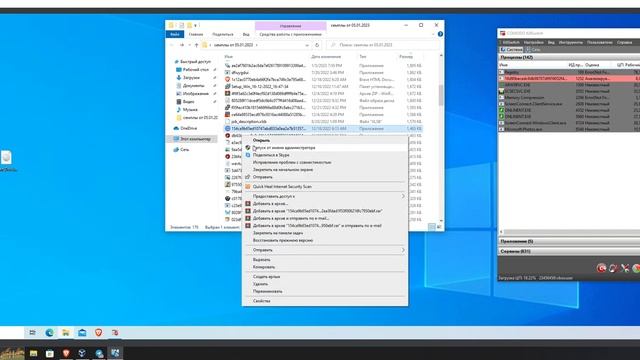Expand Приложения (5) section in KillSwitch
640x360 pixels.
[569, 241]
